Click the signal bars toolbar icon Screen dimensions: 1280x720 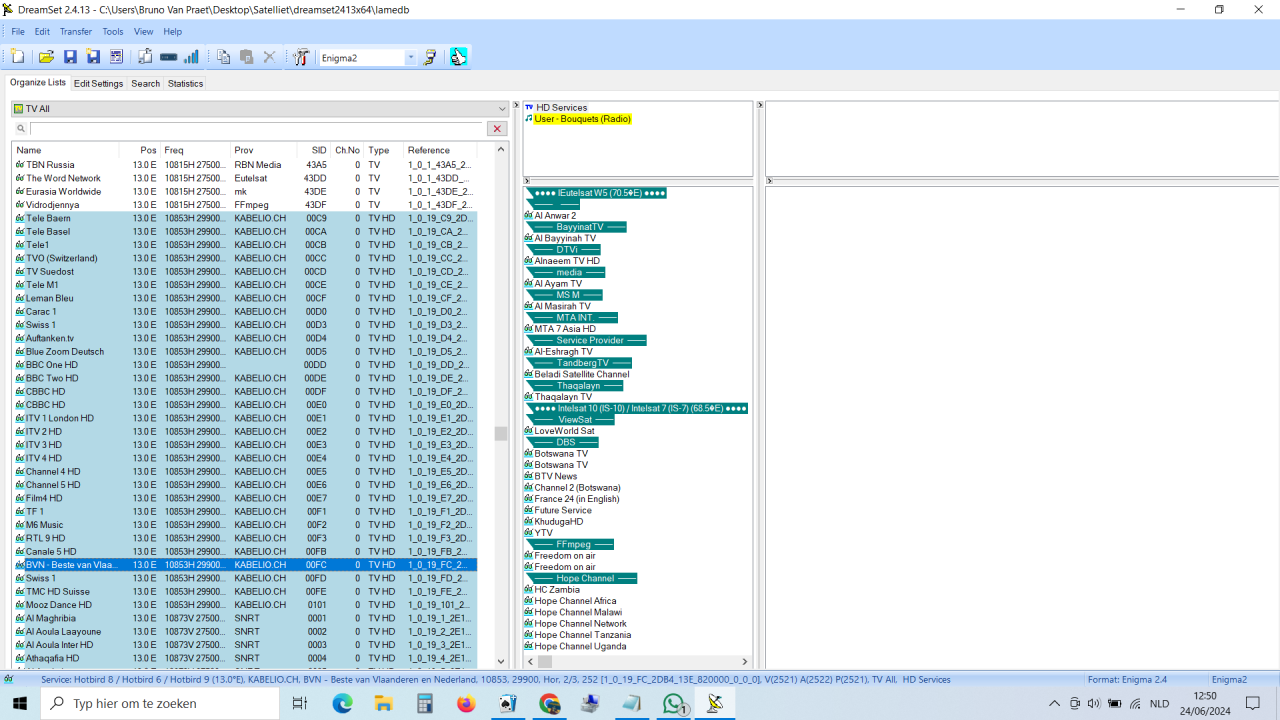click(191, 57)
